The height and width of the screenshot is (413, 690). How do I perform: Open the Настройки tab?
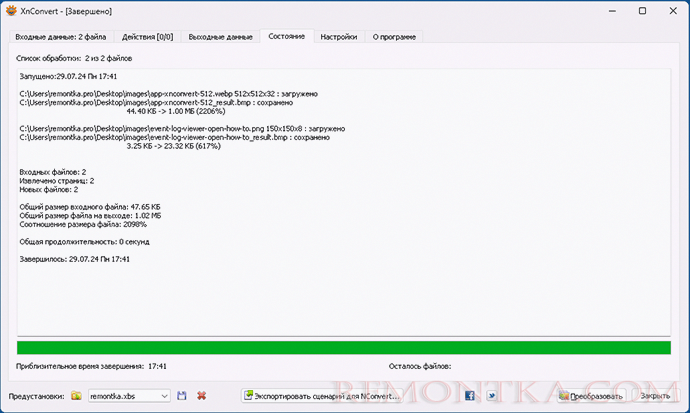pos(338,37)
